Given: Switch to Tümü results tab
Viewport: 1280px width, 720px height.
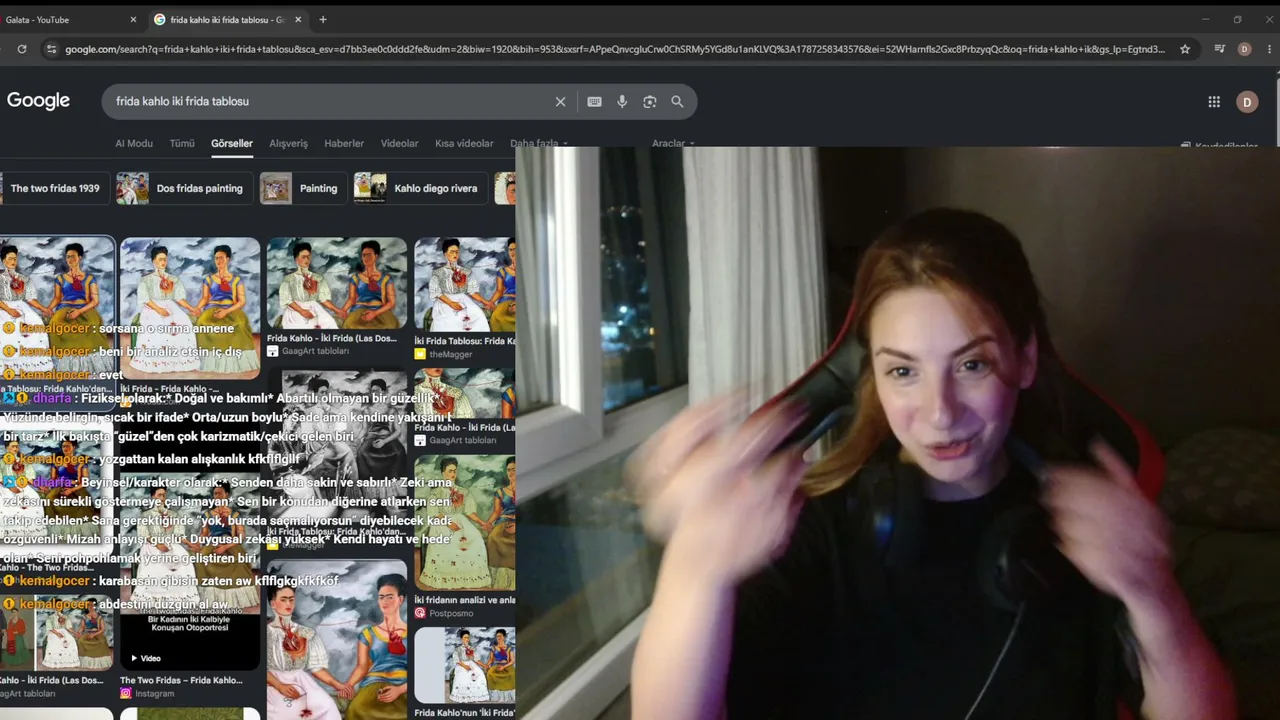Looking at the screenshot, I should point(182,143).
